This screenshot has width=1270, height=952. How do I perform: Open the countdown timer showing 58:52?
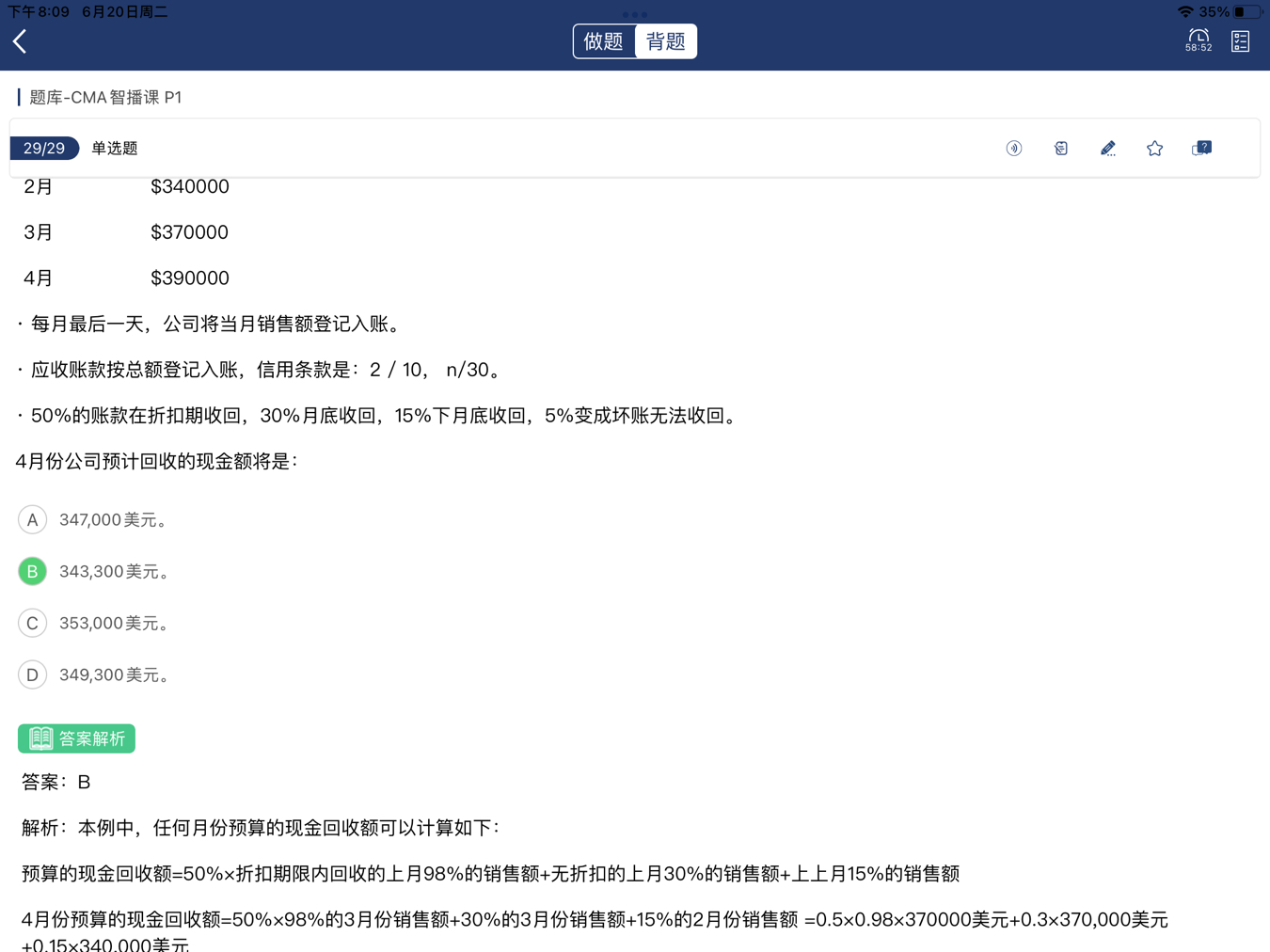[1198, 40]
